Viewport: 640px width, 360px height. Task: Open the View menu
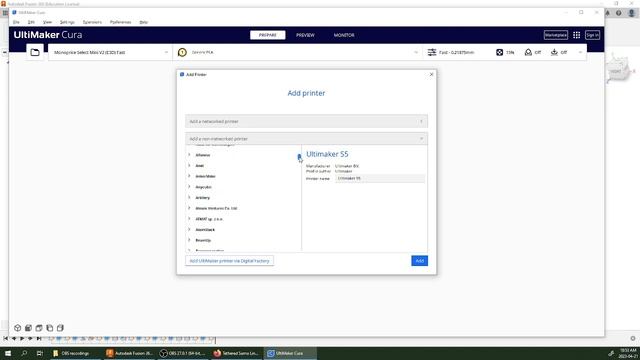coord(47,22)
